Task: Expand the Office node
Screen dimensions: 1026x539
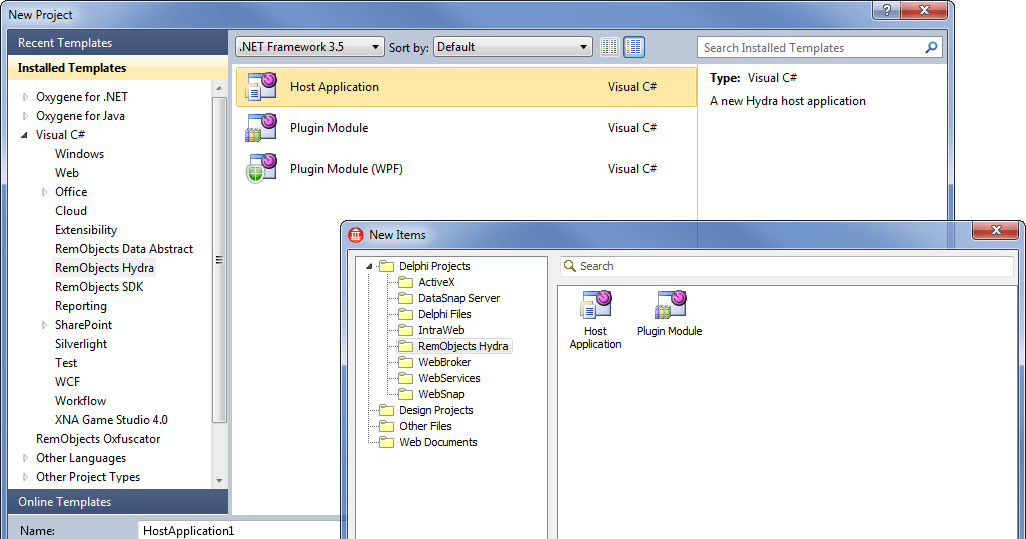Action: [44, 192]
